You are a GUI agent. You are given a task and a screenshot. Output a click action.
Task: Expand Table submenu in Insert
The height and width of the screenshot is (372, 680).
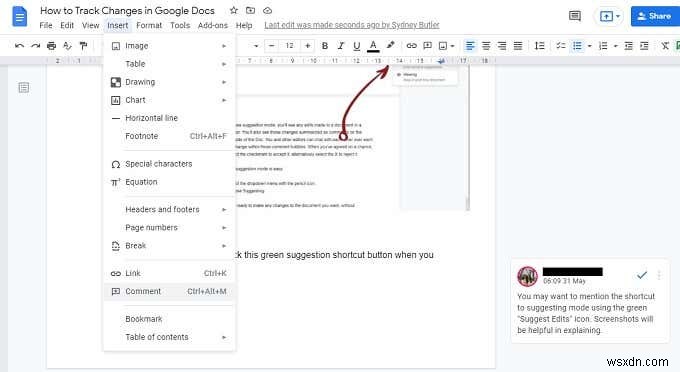pos(169,64)
